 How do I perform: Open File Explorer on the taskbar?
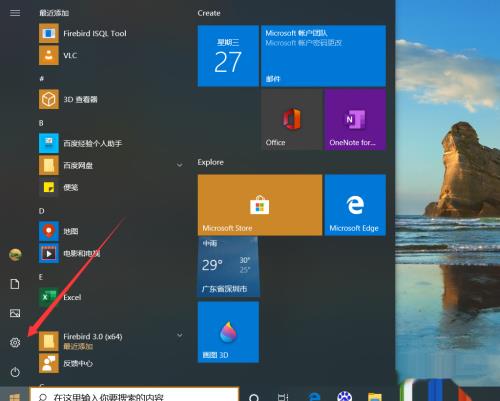coord(375,396)
